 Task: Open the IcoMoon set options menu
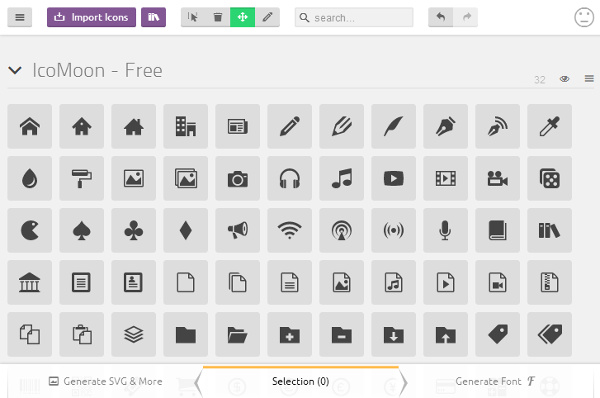[x=589, y=78]
